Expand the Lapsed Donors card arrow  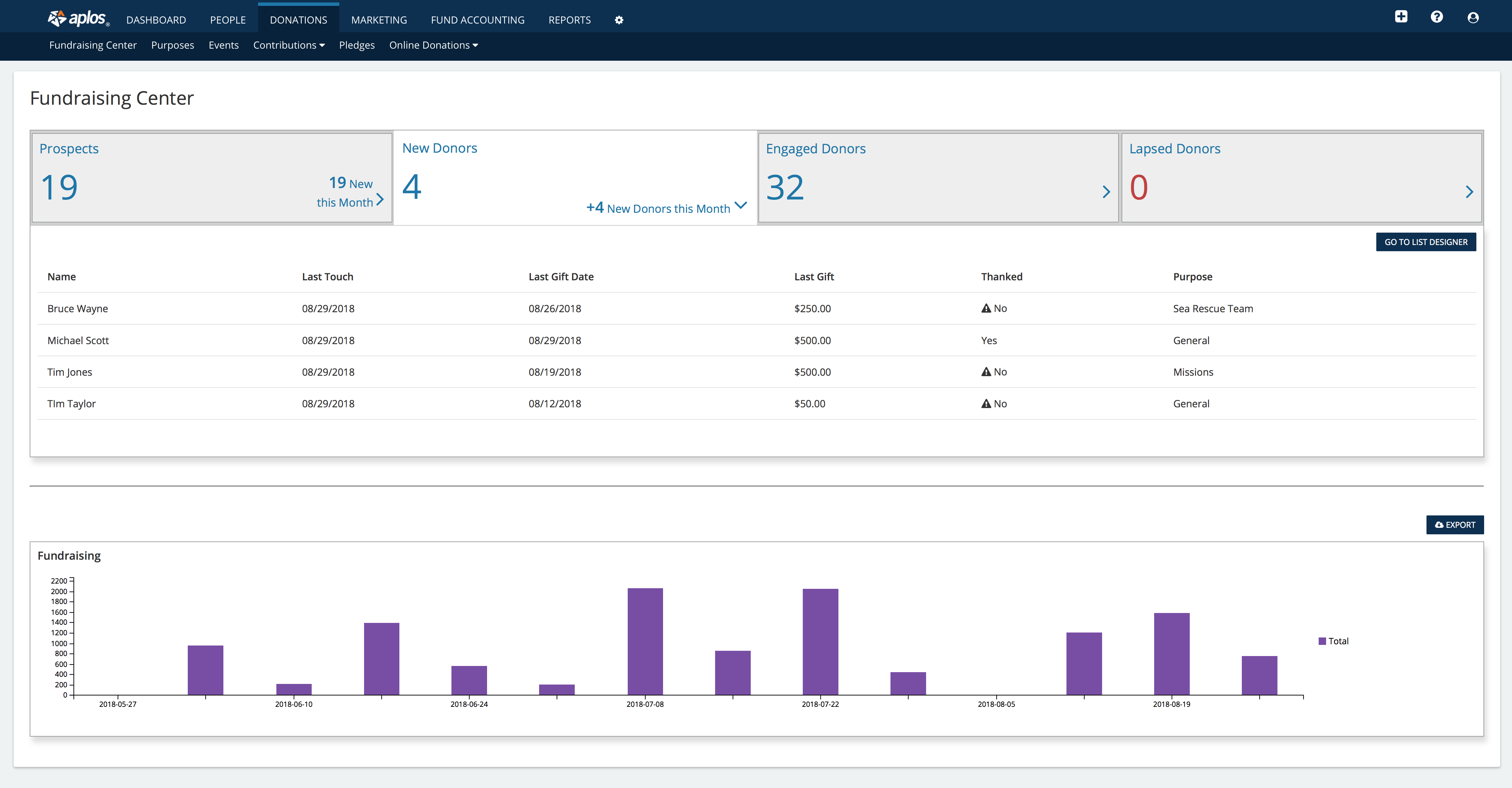[1469, 192]
